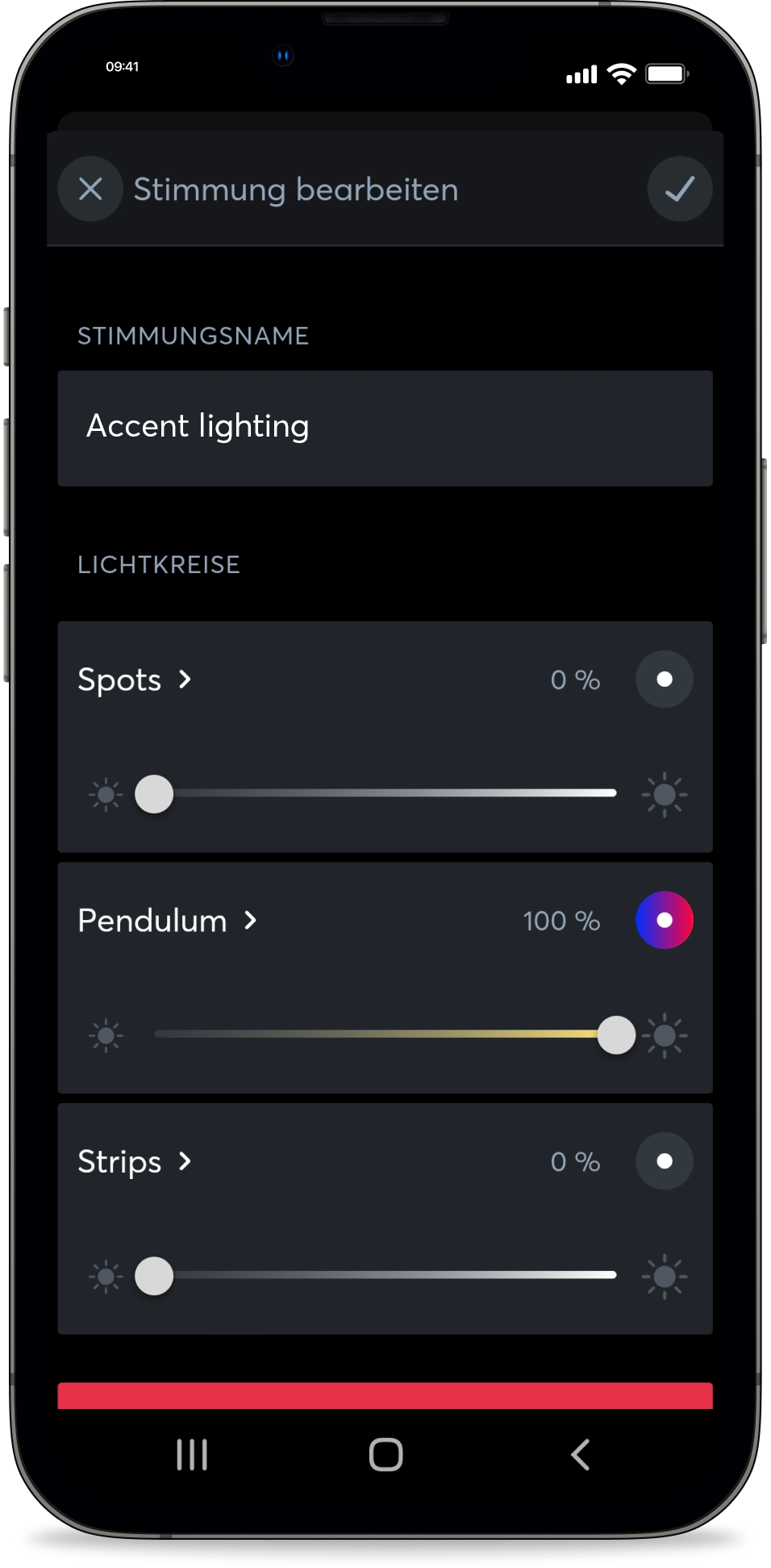Close the Stimmung bearbeiten editor with X
Image resolution: width=771 pixels, height=1568 pixels.
90,189
